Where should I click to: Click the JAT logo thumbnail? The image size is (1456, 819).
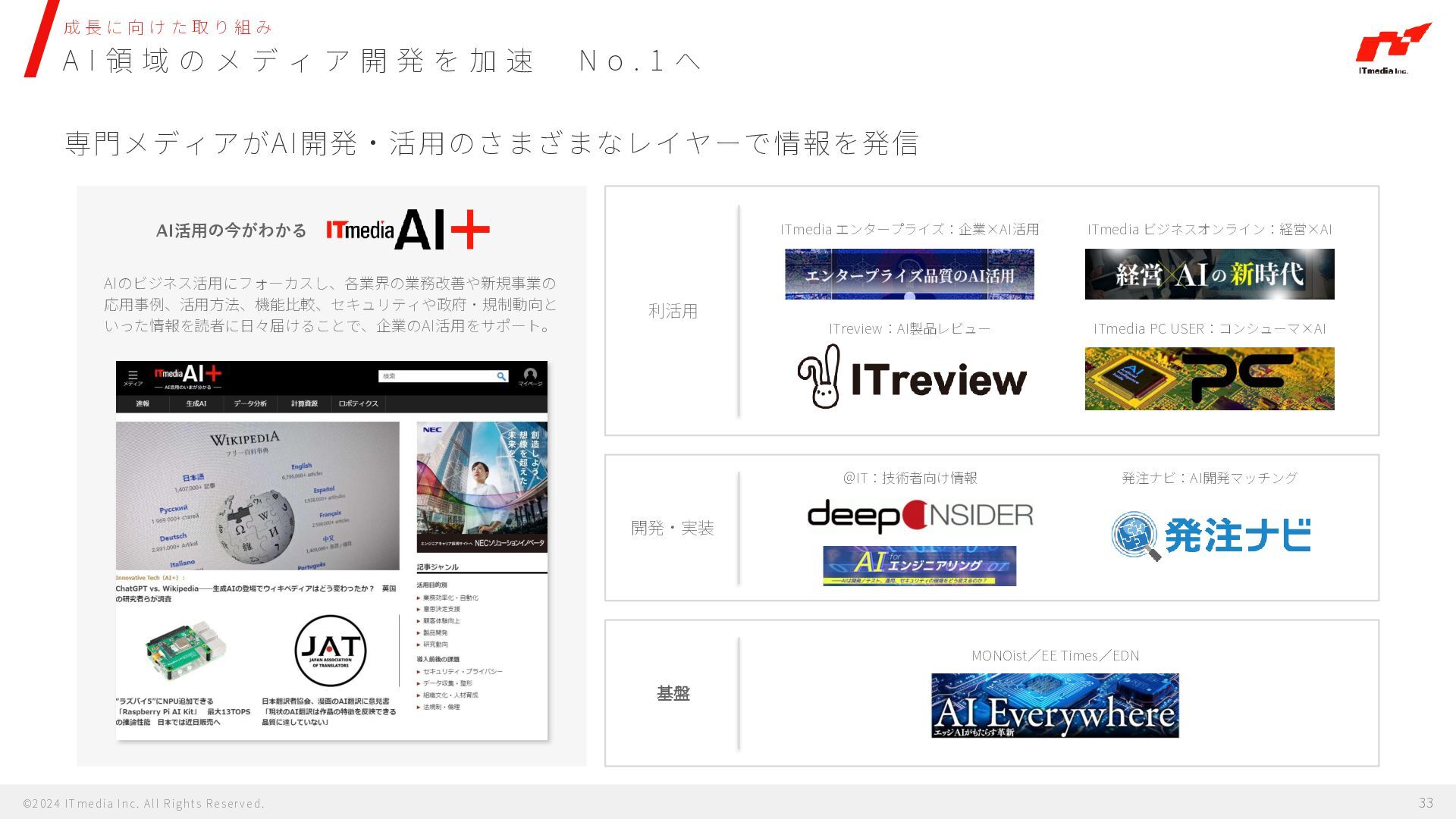pos(330,651)
